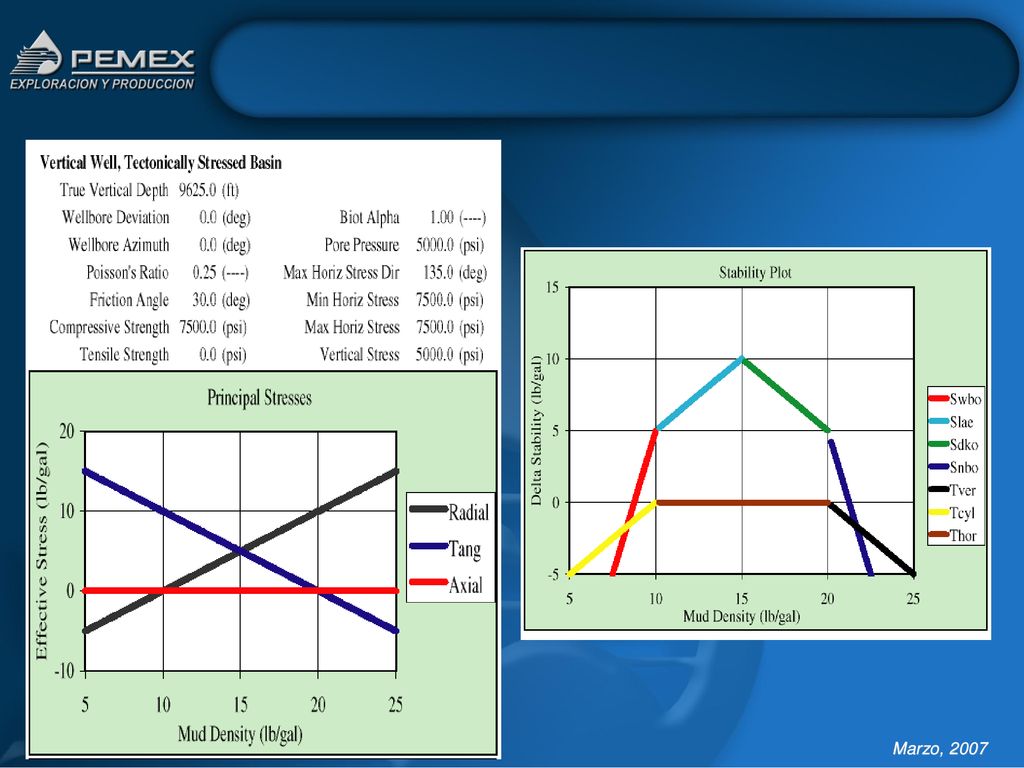Click the Poisson's Ratio label

point(127,272)
